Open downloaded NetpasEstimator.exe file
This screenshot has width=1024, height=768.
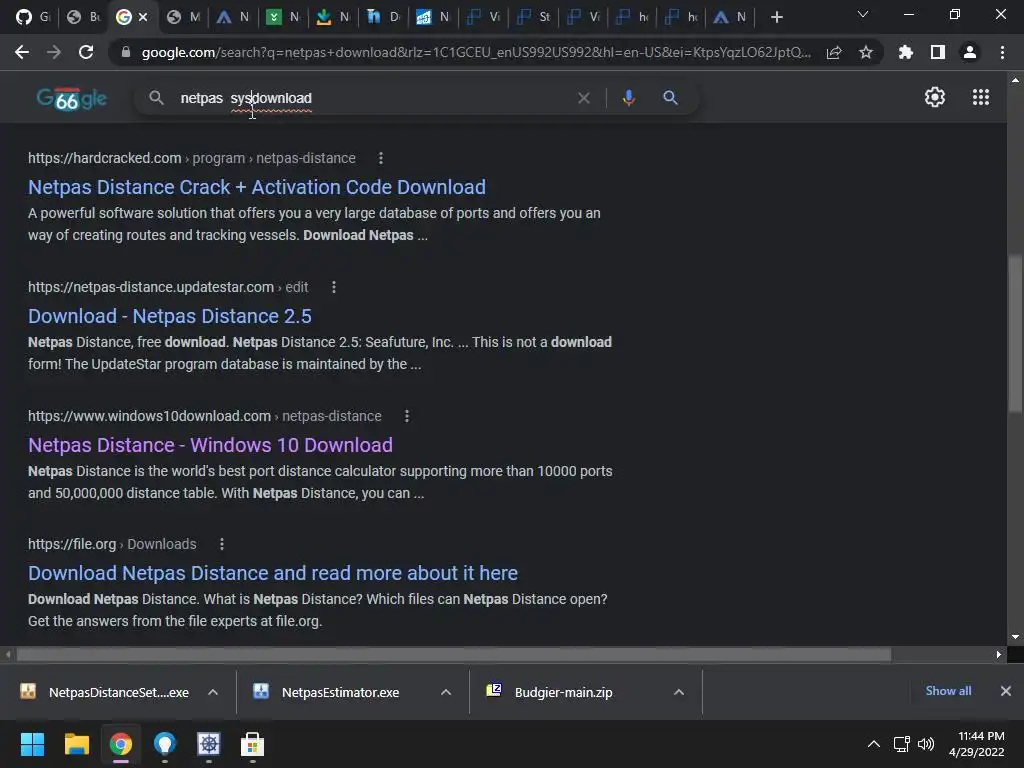click(327, 692)
